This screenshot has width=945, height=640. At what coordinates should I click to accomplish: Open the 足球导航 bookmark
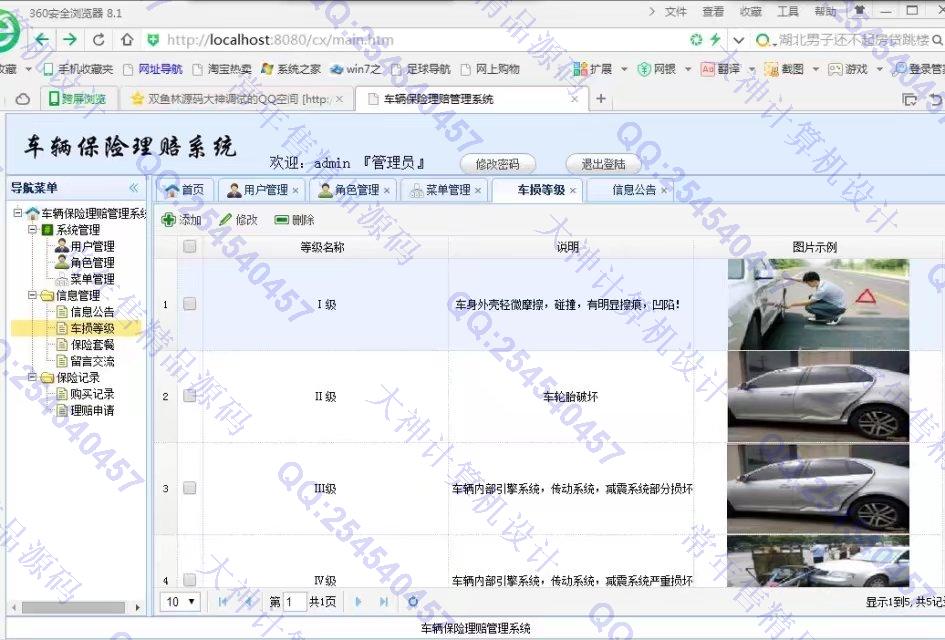[421, 69]
